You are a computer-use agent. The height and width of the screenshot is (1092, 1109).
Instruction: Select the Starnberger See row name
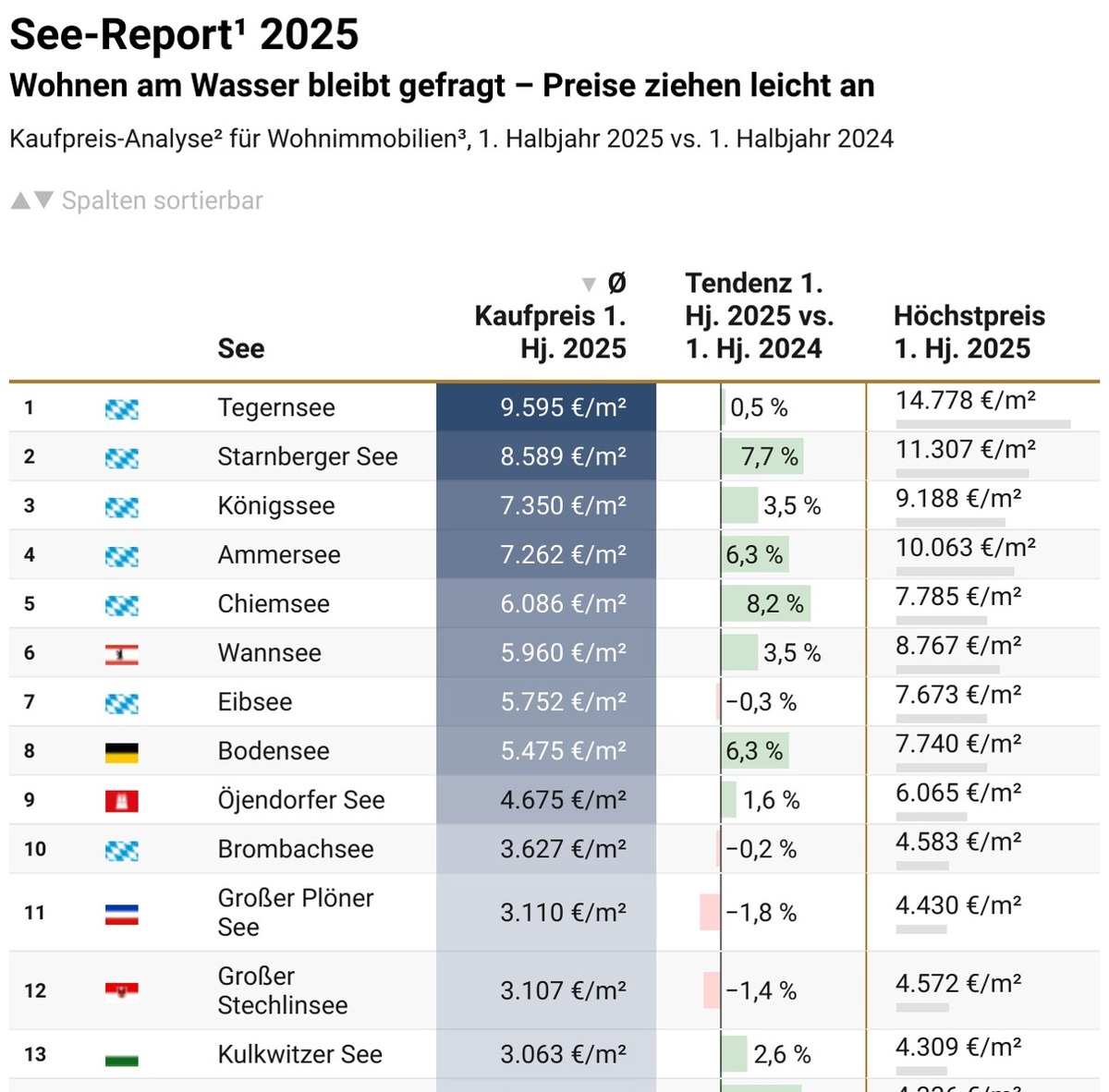tap(308, 456)
